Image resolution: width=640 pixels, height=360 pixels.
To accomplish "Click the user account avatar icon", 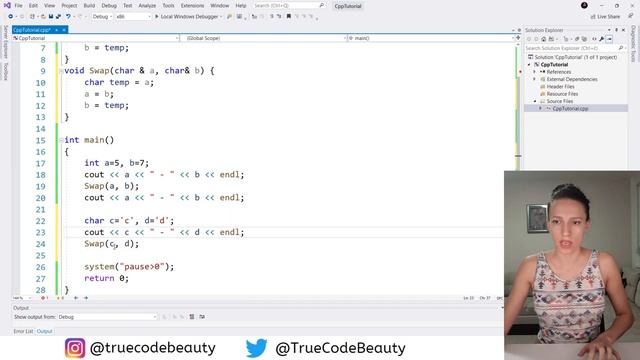I will pos(584,5).
